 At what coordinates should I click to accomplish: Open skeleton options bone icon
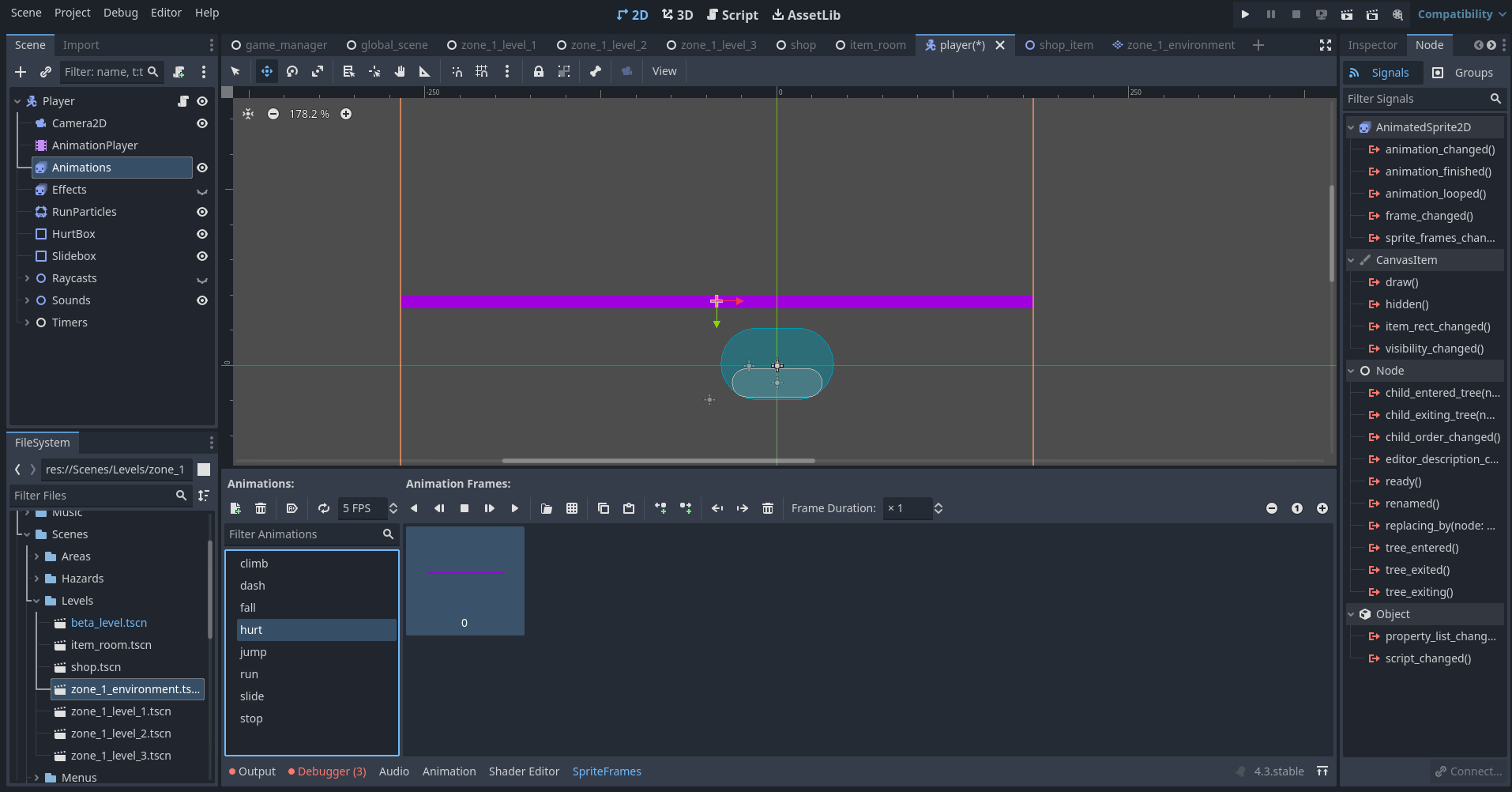pyautogui.click(x=596, y=71)
